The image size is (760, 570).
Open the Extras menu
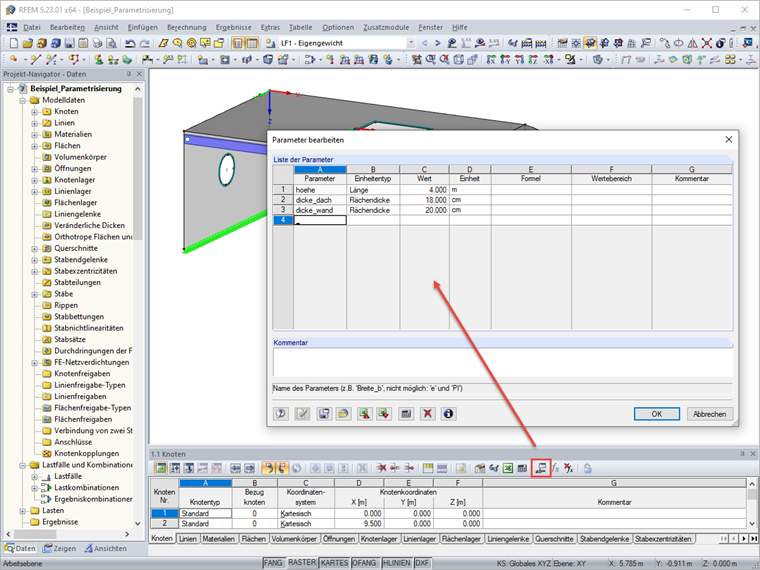[x=270, y=27]
